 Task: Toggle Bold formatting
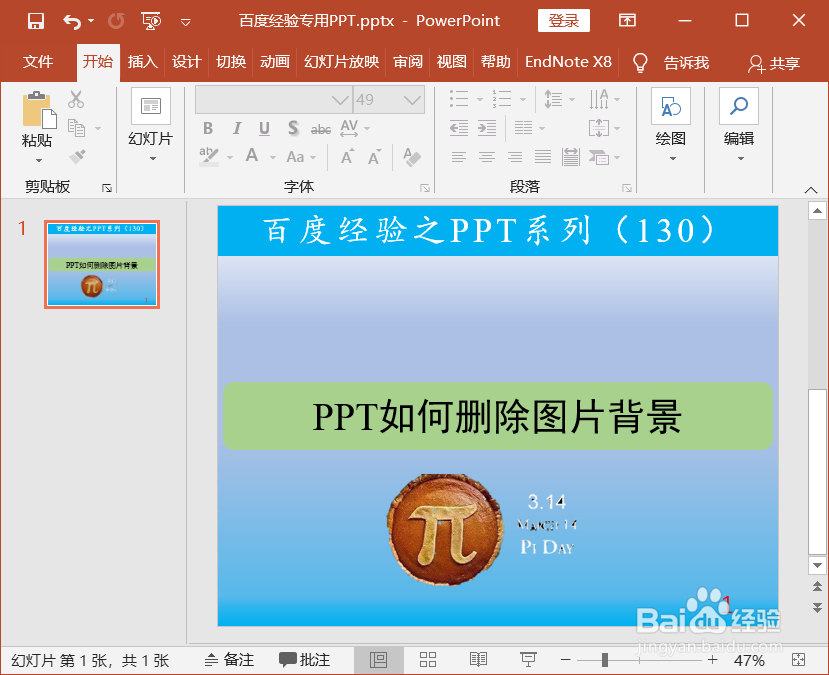[208, 128]
